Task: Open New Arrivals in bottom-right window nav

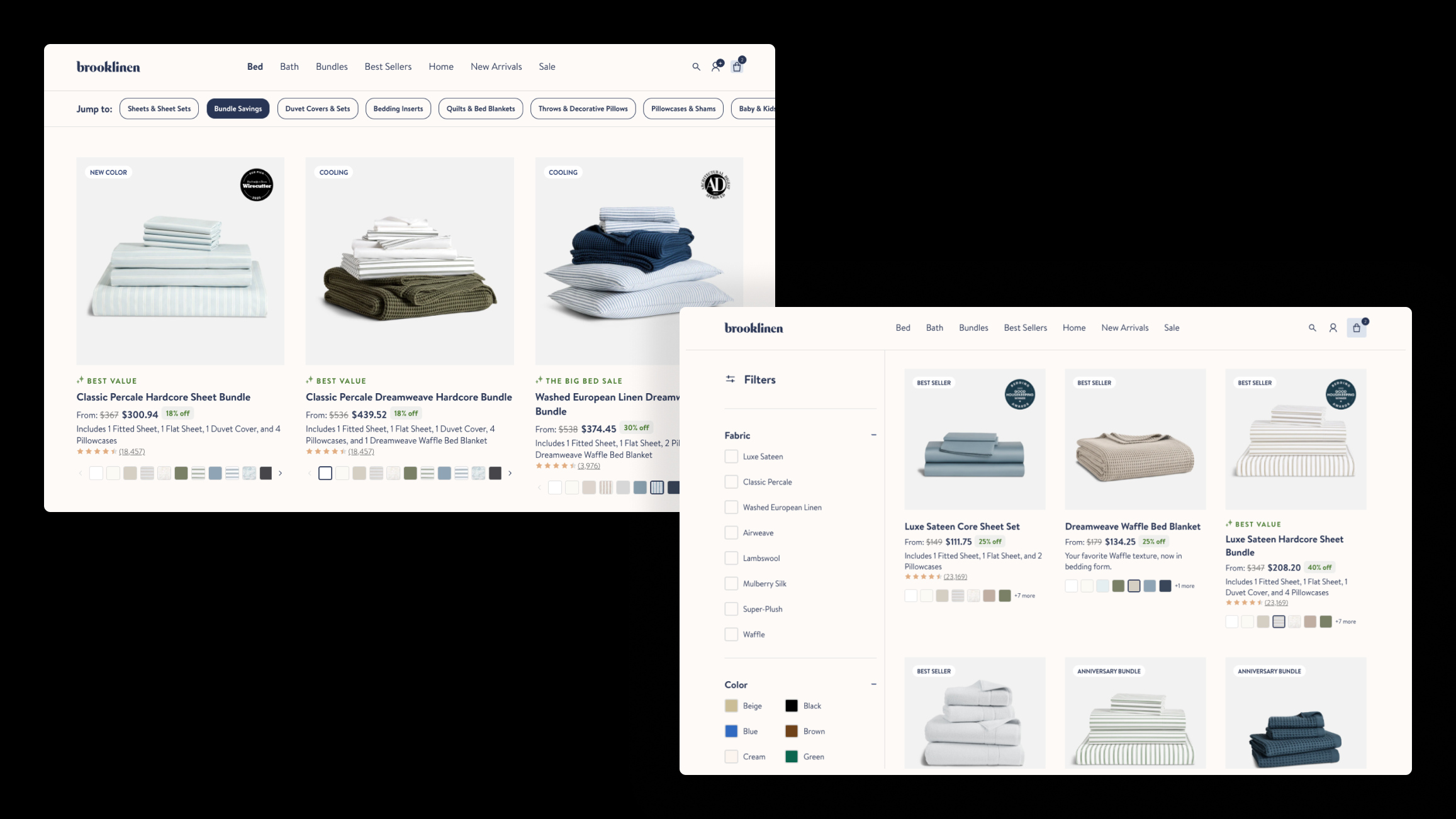Action: coord(1124,328)
